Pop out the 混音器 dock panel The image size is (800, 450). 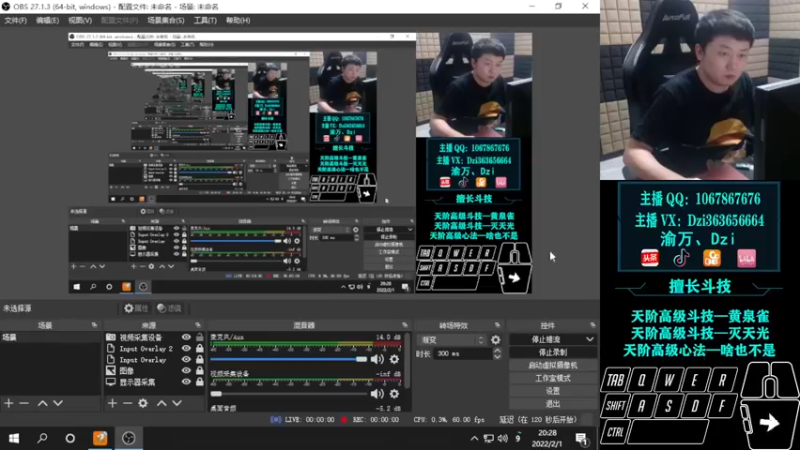(x=405, y=325)
